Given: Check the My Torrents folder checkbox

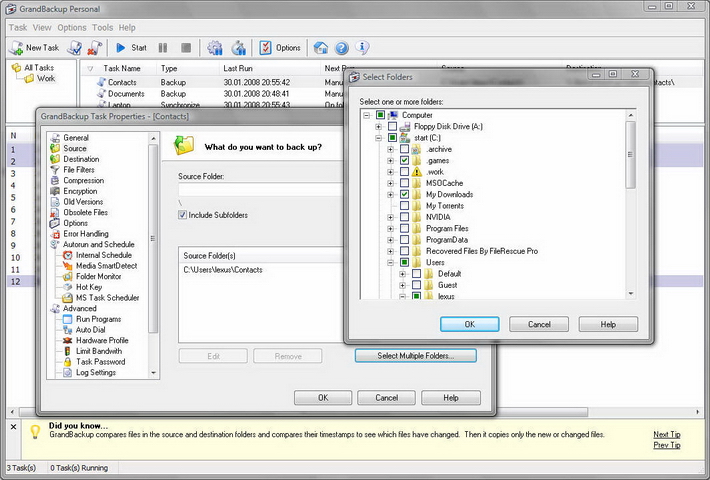Looking at the screenshot, I should 404,206.
